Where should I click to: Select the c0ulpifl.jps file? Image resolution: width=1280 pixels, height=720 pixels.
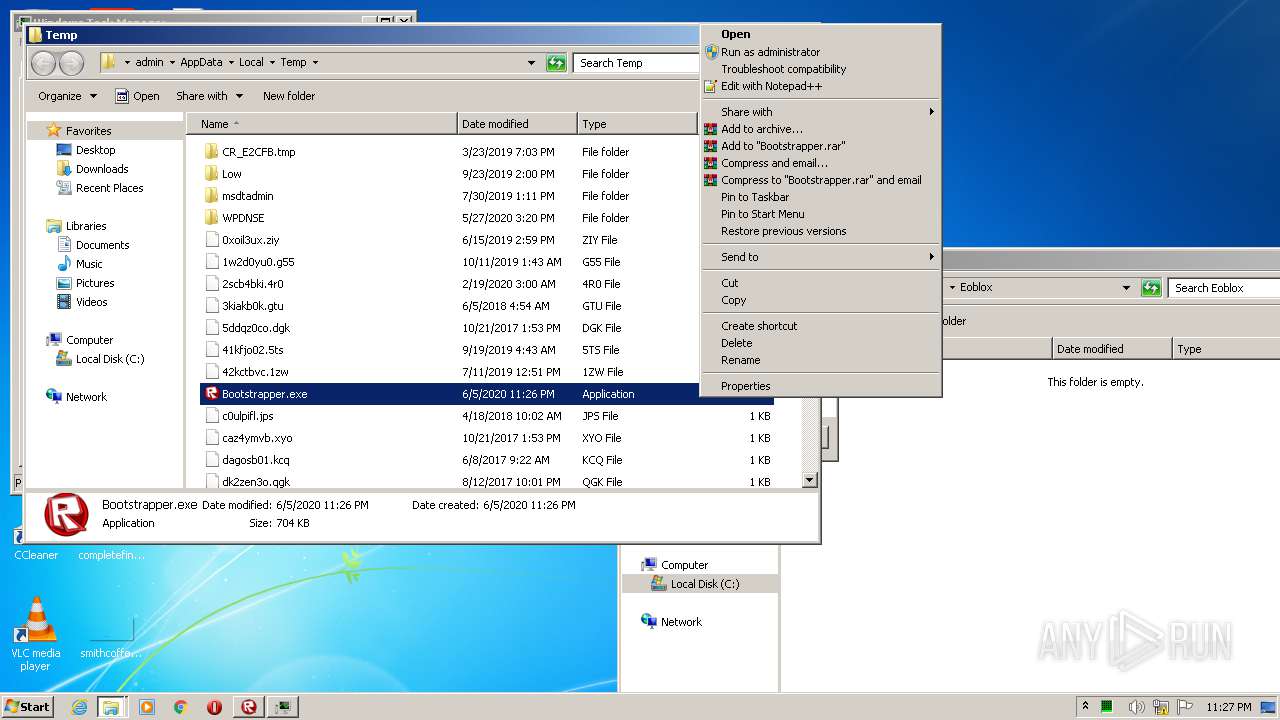247,416
